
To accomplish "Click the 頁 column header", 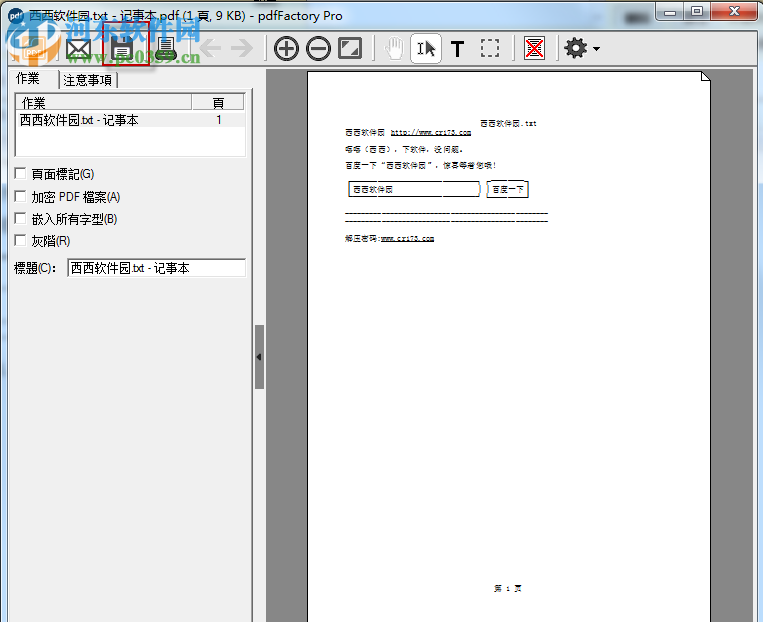I will 218,102.
